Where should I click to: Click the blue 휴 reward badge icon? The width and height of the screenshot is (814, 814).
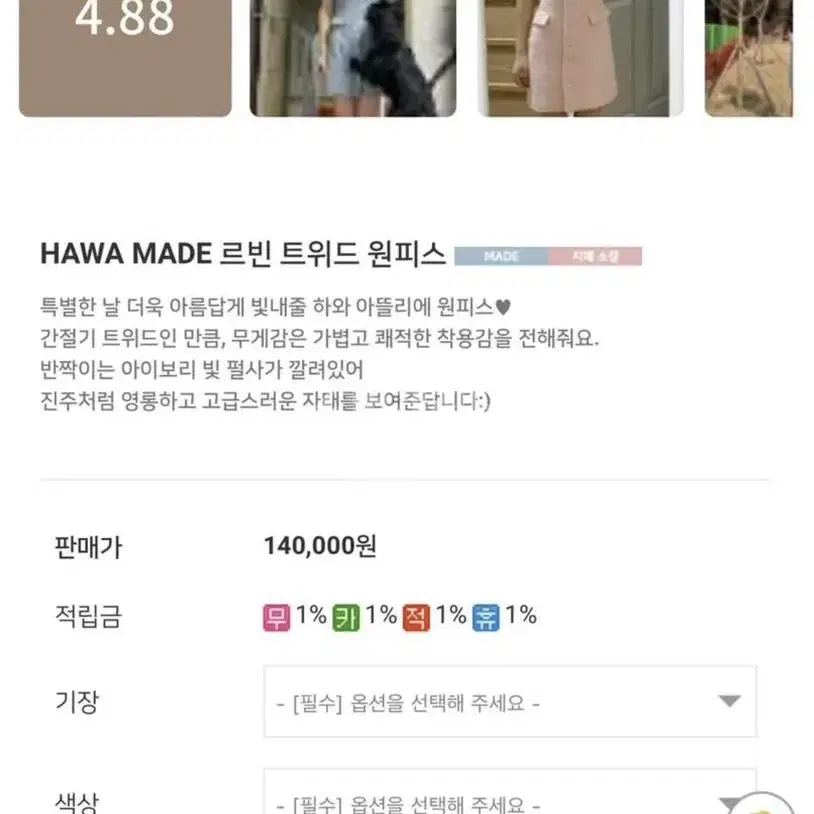click(486, 617)
